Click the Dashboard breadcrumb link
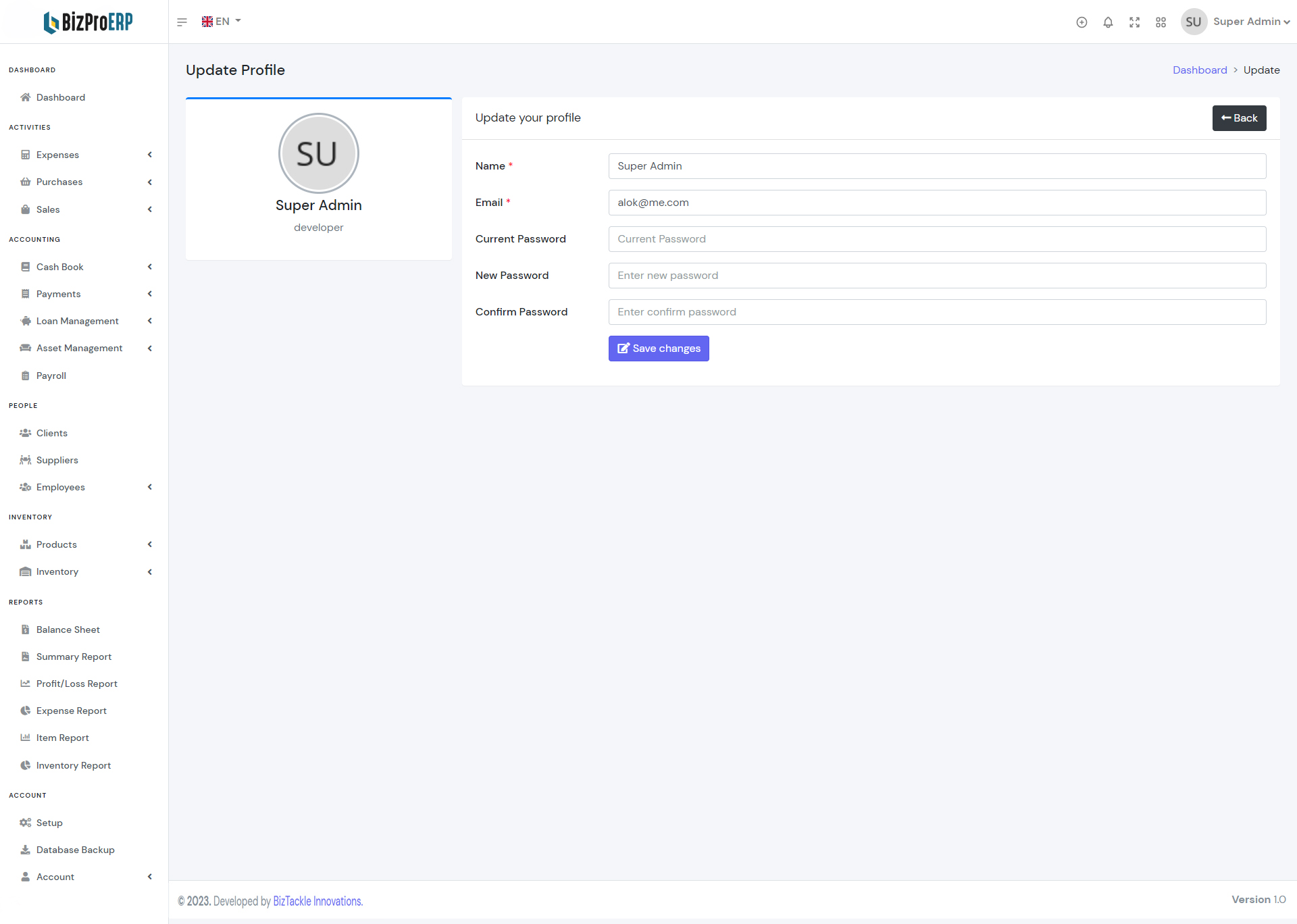The height and width of the screenshot is (924, 1297). 1199,70
